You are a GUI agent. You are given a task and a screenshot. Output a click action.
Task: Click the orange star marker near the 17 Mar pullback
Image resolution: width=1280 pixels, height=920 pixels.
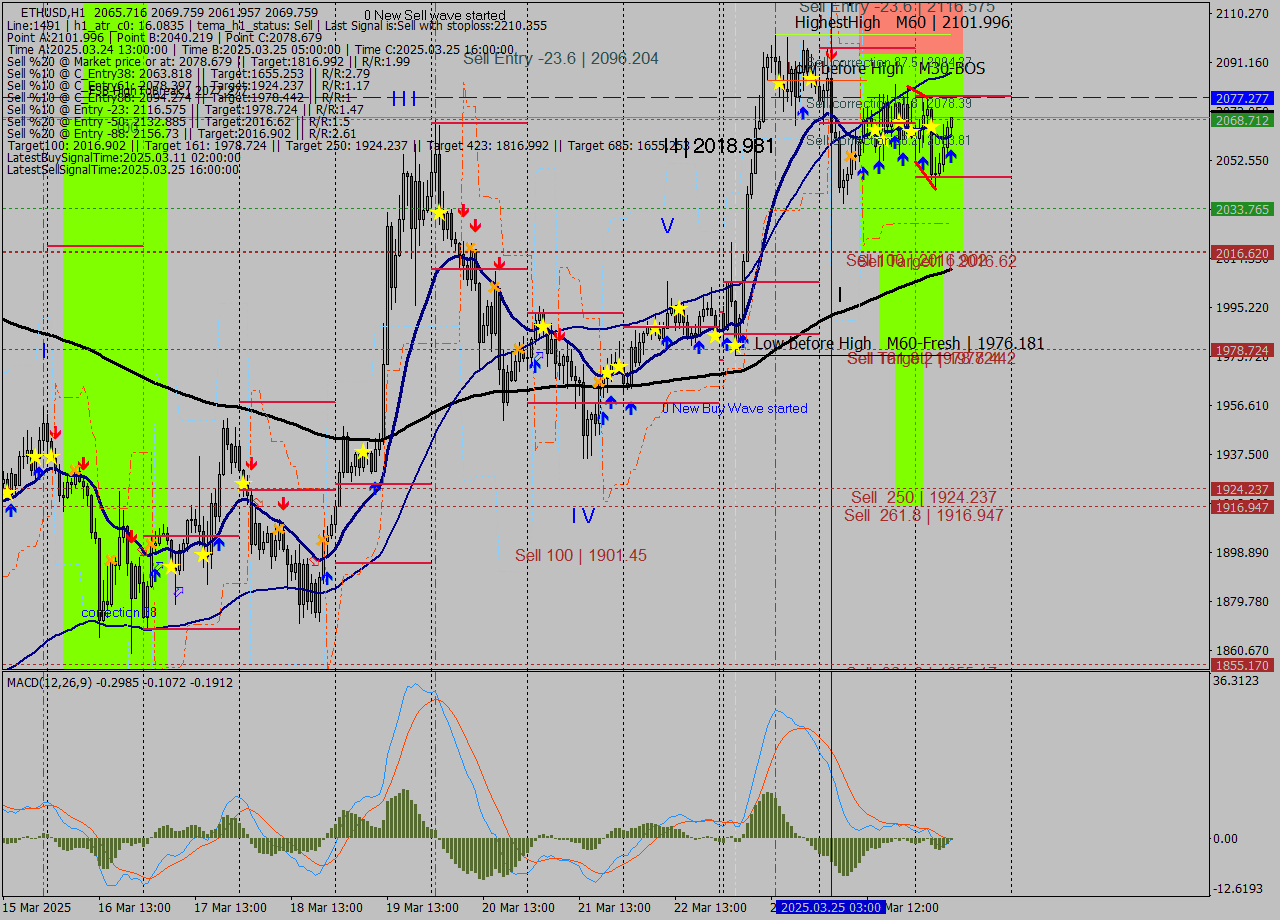point(279,529)
